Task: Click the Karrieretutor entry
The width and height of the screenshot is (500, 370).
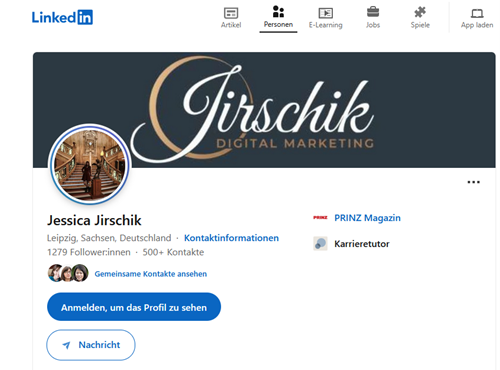Action: pos(362,244)
